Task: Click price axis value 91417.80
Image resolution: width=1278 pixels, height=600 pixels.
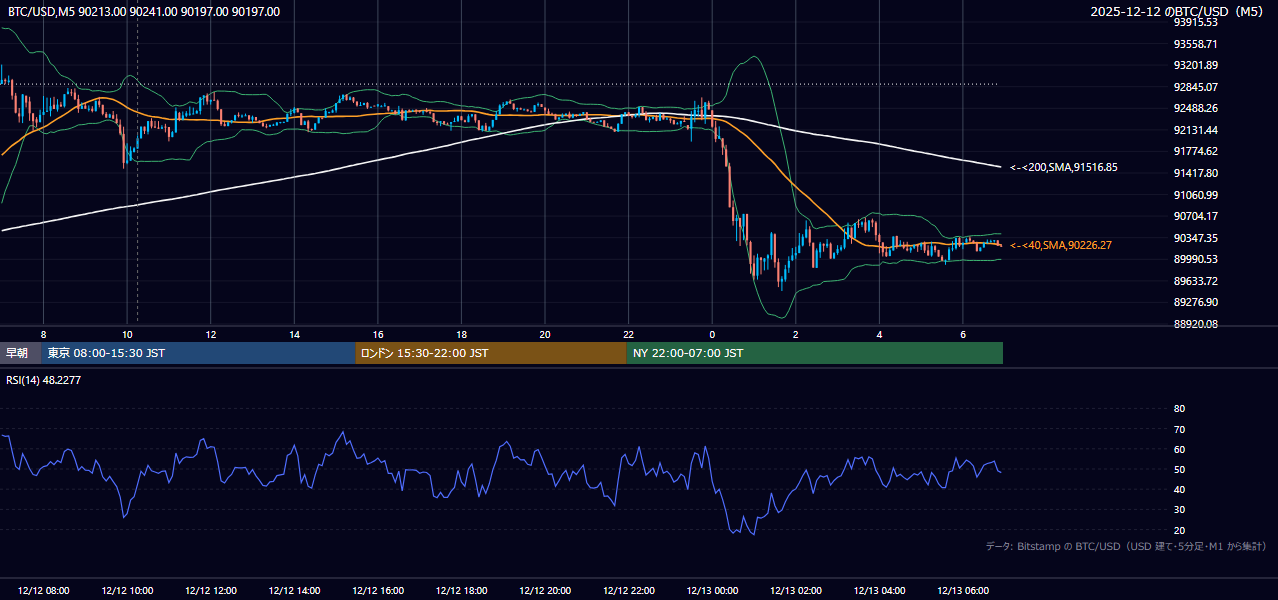Action: point(1197,173)
